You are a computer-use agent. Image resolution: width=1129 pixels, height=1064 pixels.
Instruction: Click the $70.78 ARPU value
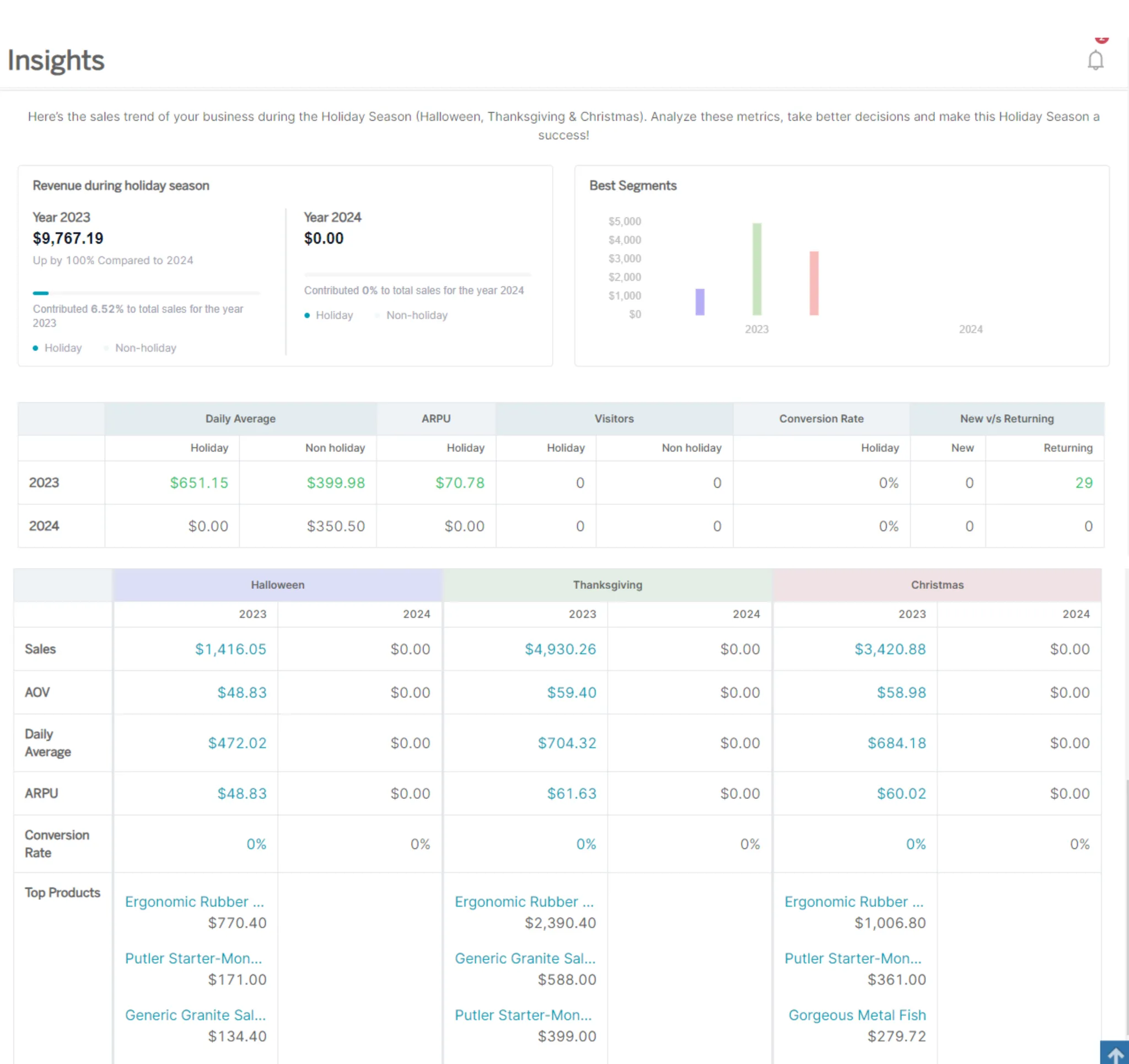point(460,483)
